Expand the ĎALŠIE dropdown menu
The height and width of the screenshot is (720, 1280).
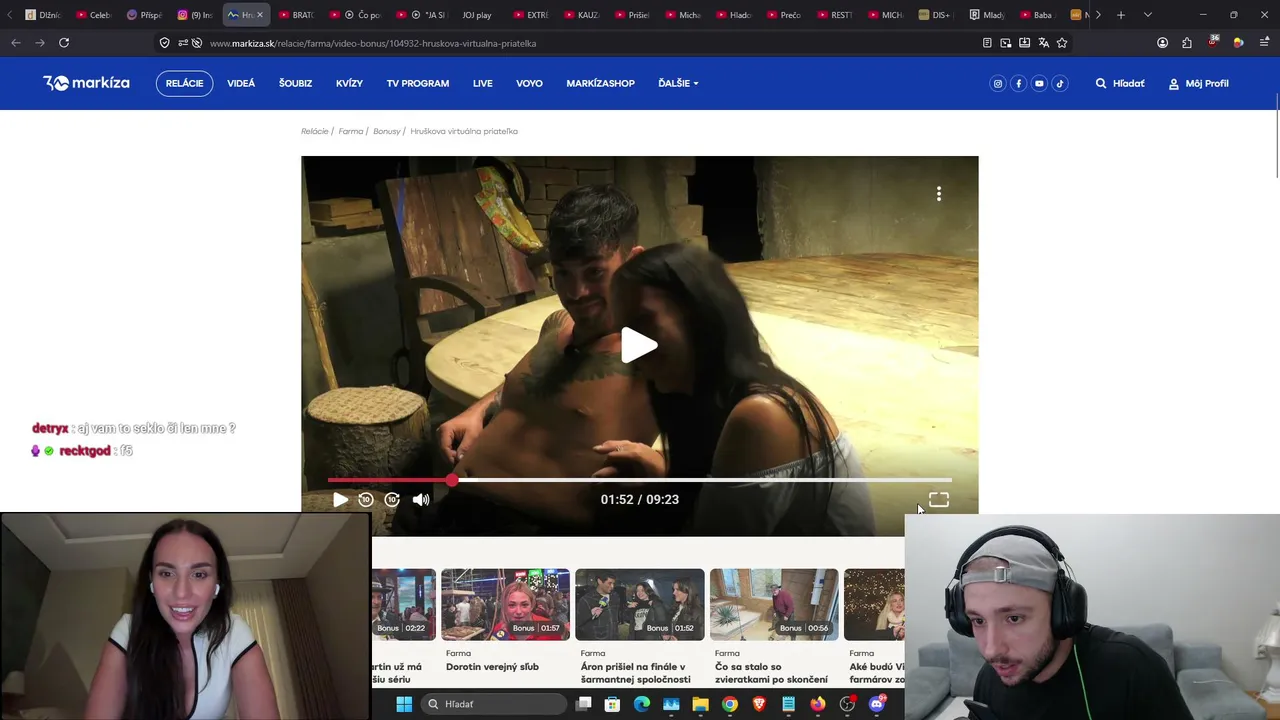point(678,83)
